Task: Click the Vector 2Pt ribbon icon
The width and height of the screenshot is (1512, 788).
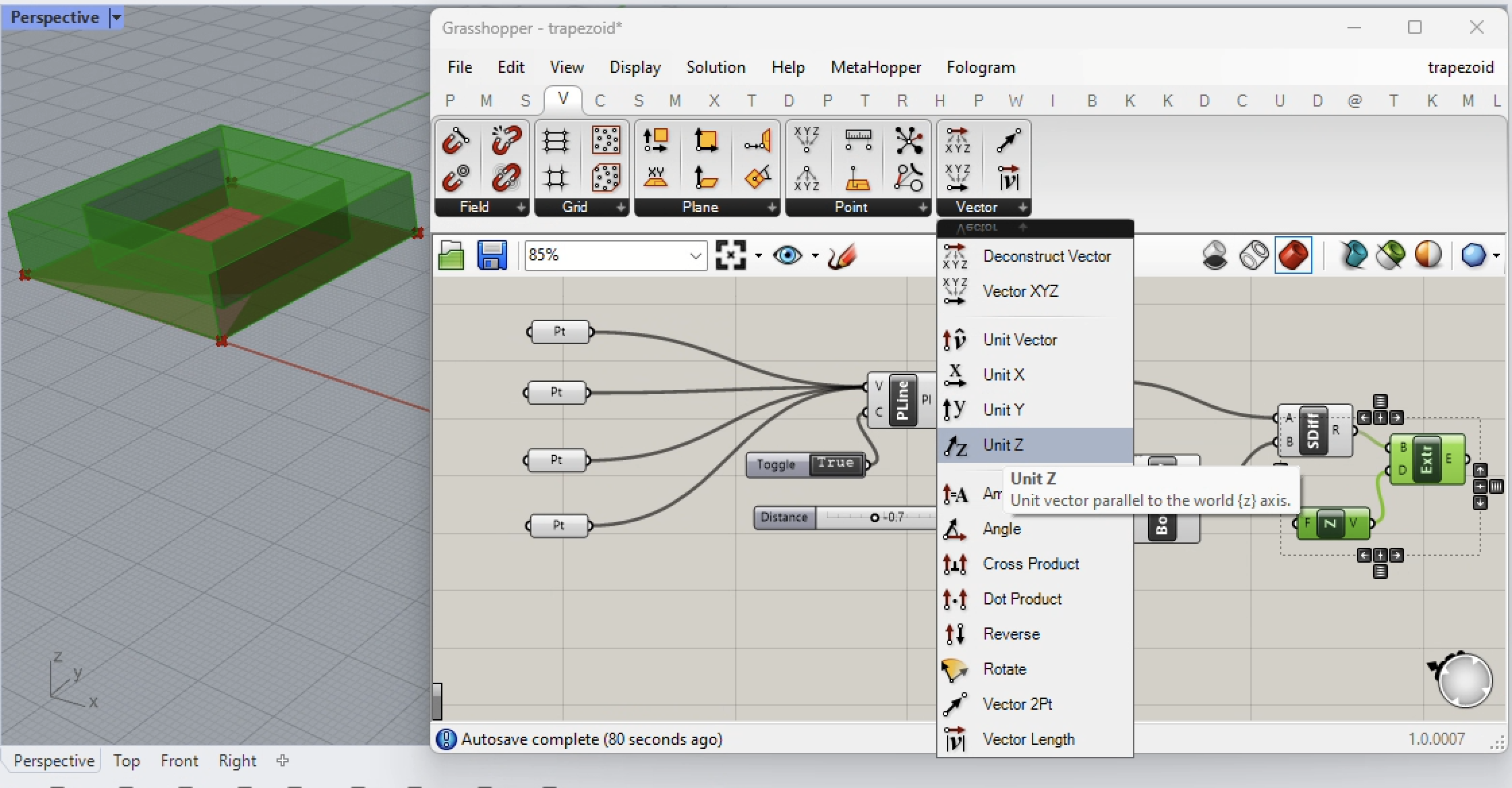Action: (x=1009, y=140)
